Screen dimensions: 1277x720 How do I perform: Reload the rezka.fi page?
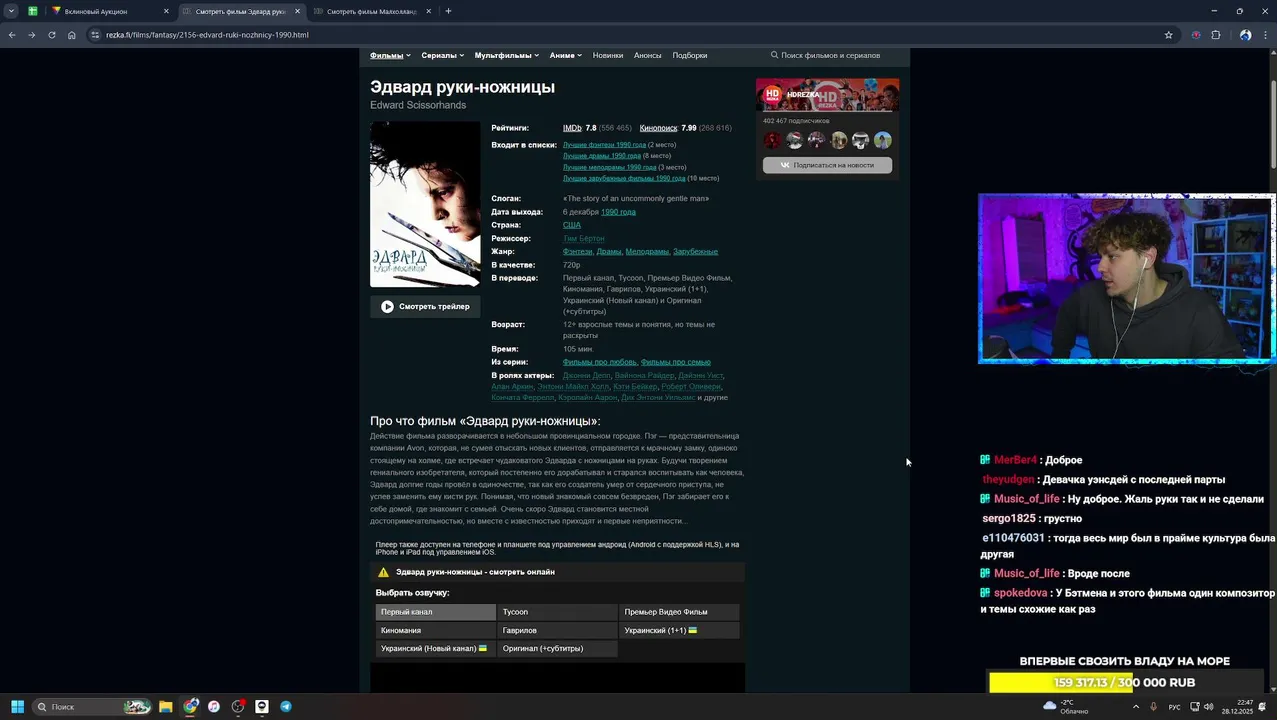click(52, 35)
